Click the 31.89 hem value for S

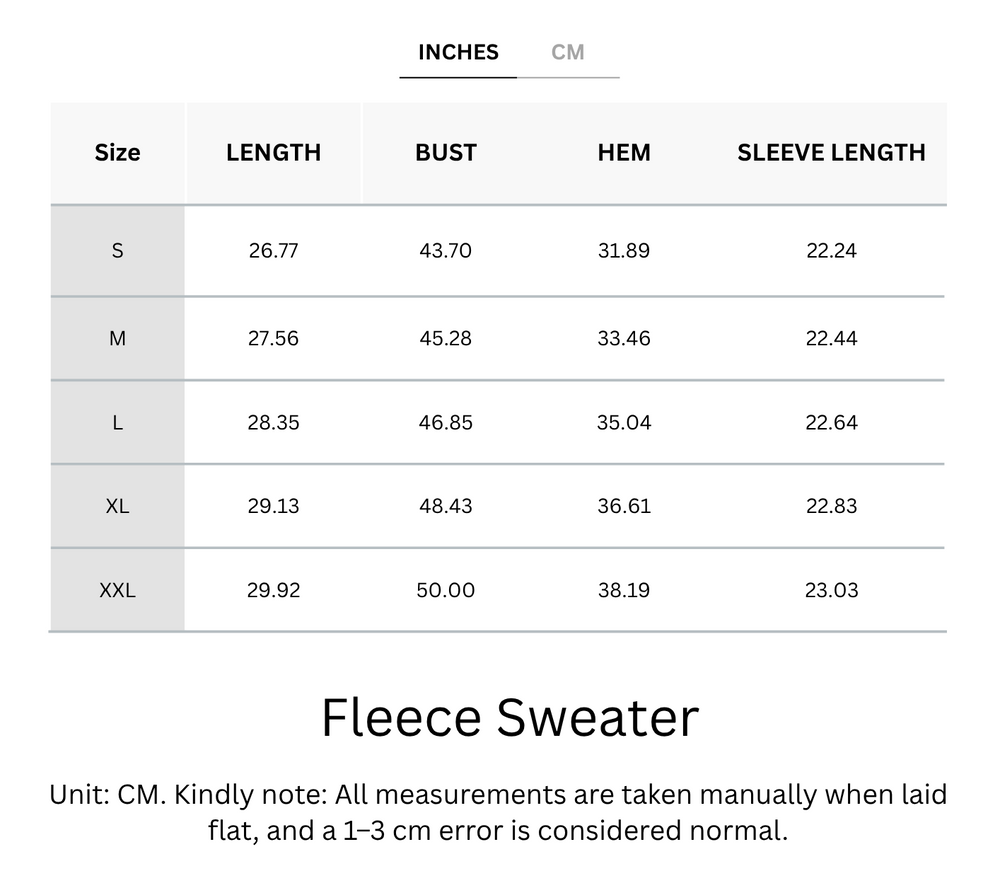click(624, 251)
